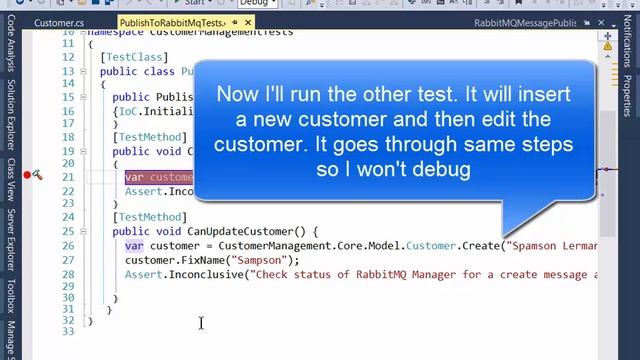This screenshot has width=640, height=360.
Task: Toggle the breakpoint dot on line 21
Action: tap(27, 175)
